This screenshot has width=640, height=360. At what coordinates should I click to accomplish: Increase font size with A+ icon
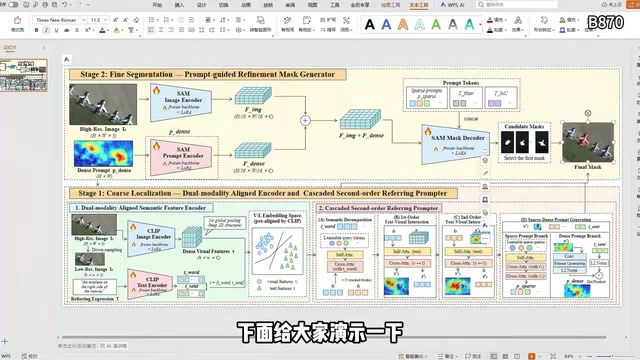(x=116, y=20)
